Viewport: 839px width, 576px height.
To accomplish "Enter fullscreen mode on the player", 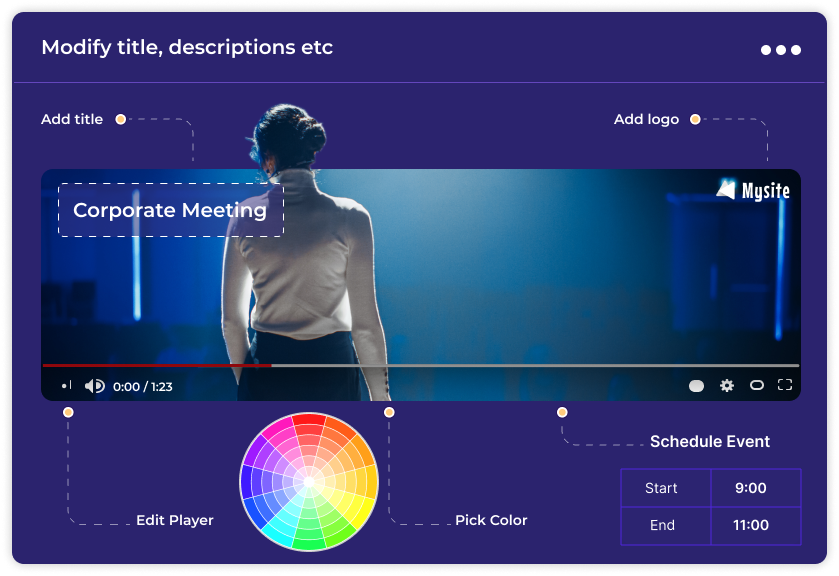I will tap(785, 385).
